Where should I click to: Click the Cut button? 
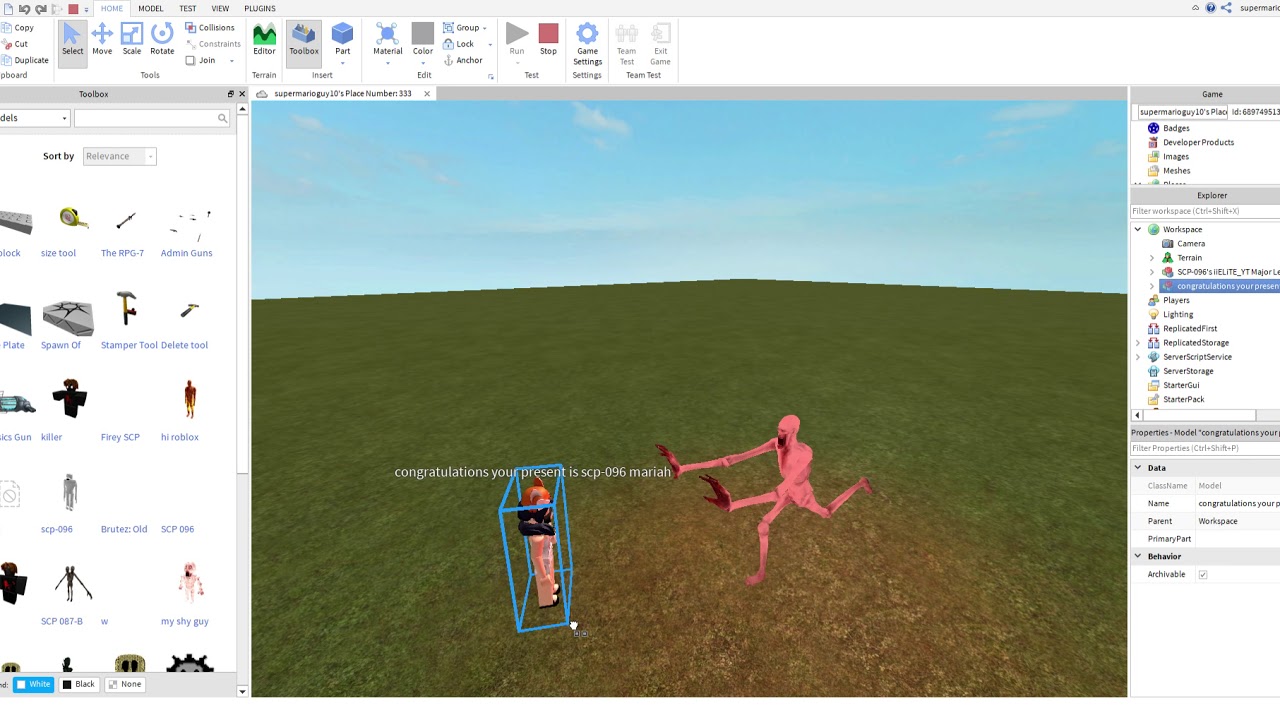pyautogui.click(x=16, y=44)
